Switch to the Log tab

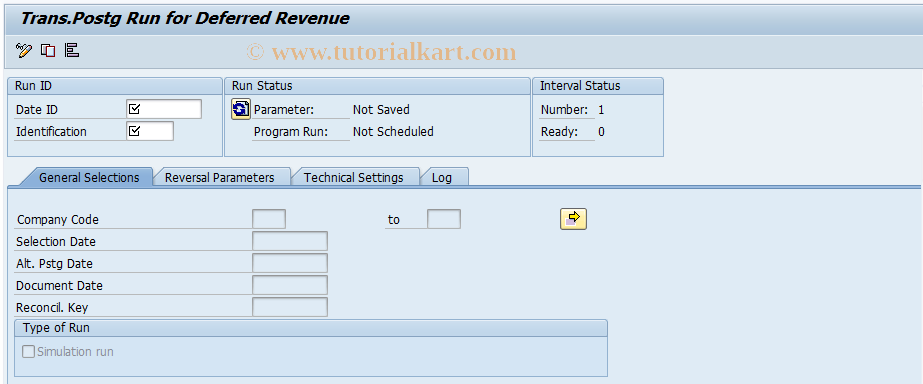442,177
